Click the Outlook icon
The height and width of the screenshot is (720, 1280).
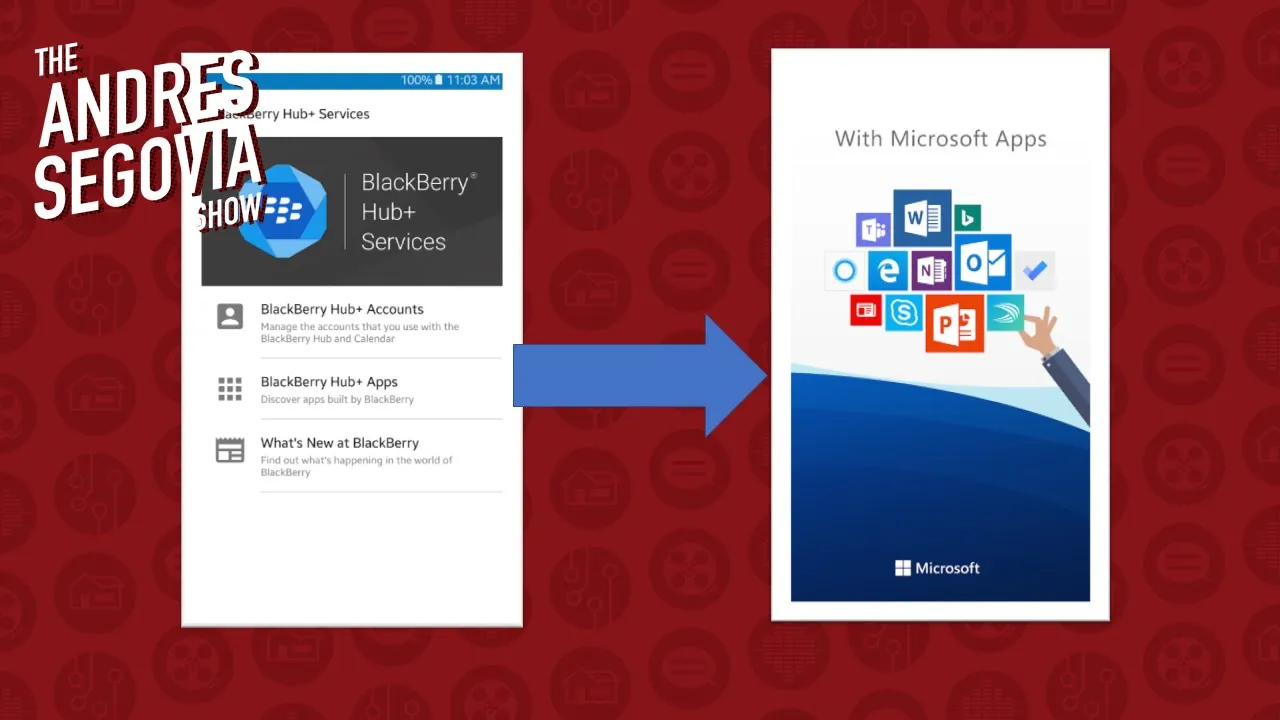click(x=983, y=263)
